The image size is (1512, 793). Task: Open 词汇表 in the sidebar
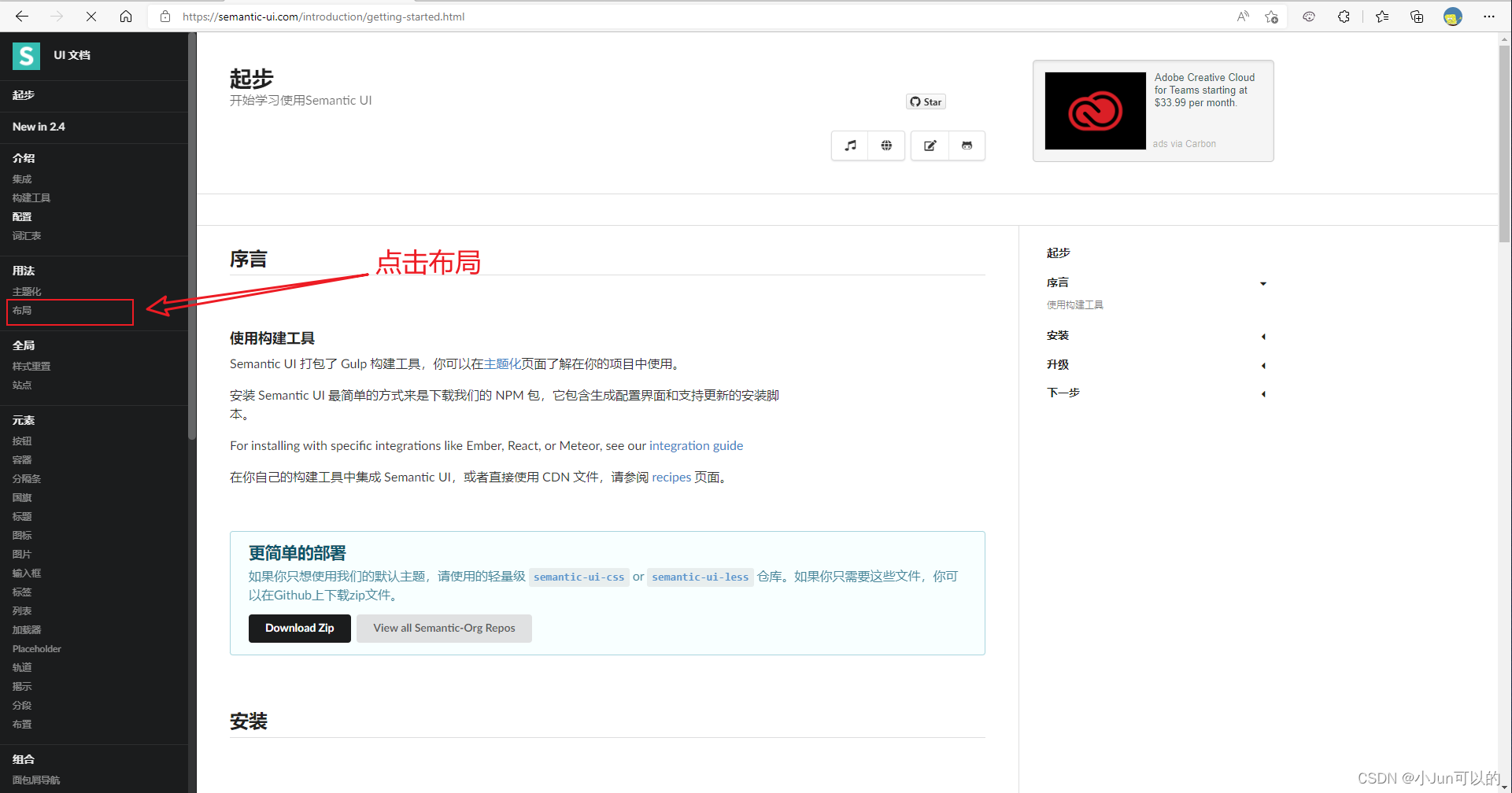click(x=27, y=236)
